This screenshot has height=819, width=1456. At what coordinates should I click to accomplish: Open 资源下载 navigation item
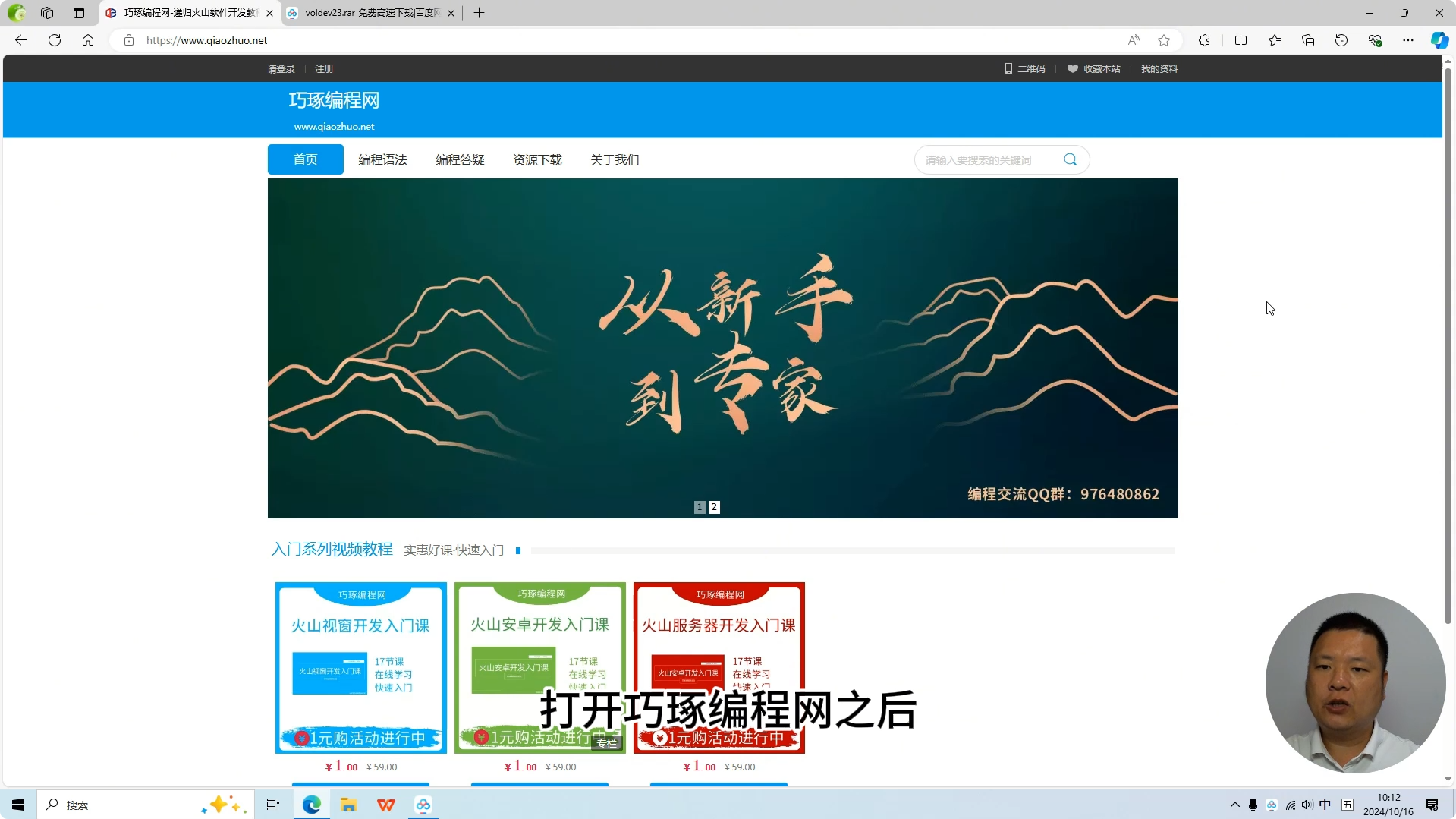click(537, 159)
